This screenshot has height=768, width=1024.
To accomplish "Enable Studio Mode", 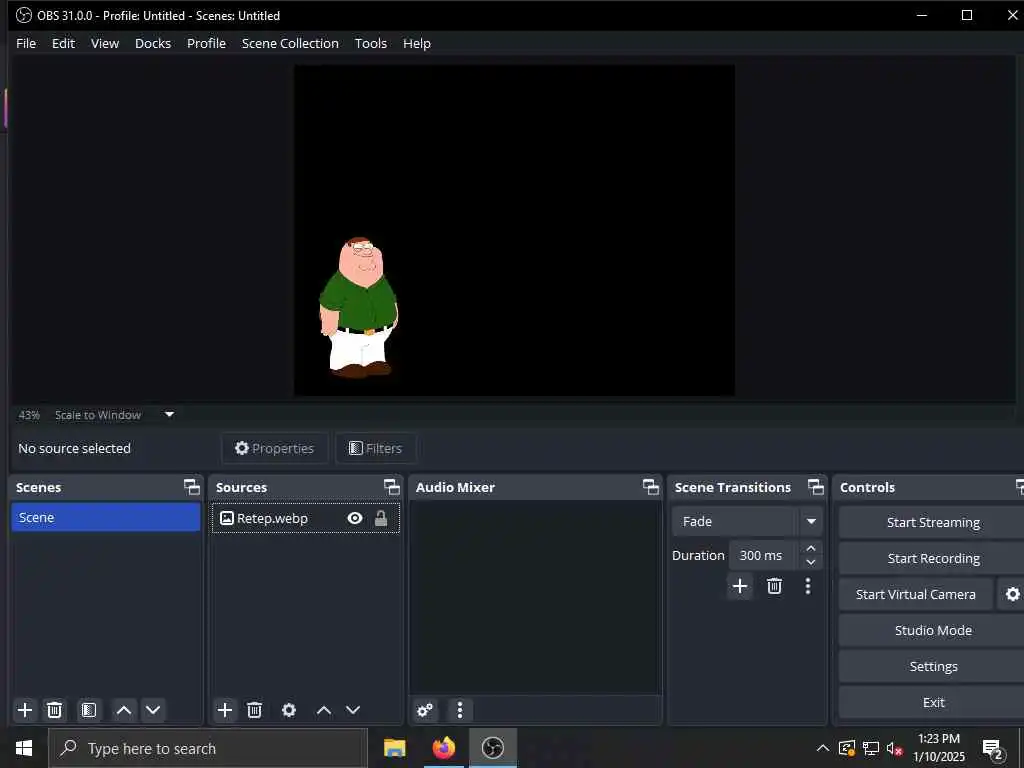I will (x=932, y=630).
